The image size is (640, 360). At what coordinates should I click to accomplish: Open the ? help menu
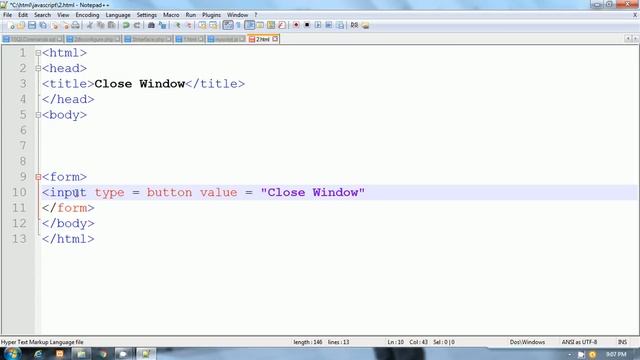pyautogui.click(x=256, y=15)
